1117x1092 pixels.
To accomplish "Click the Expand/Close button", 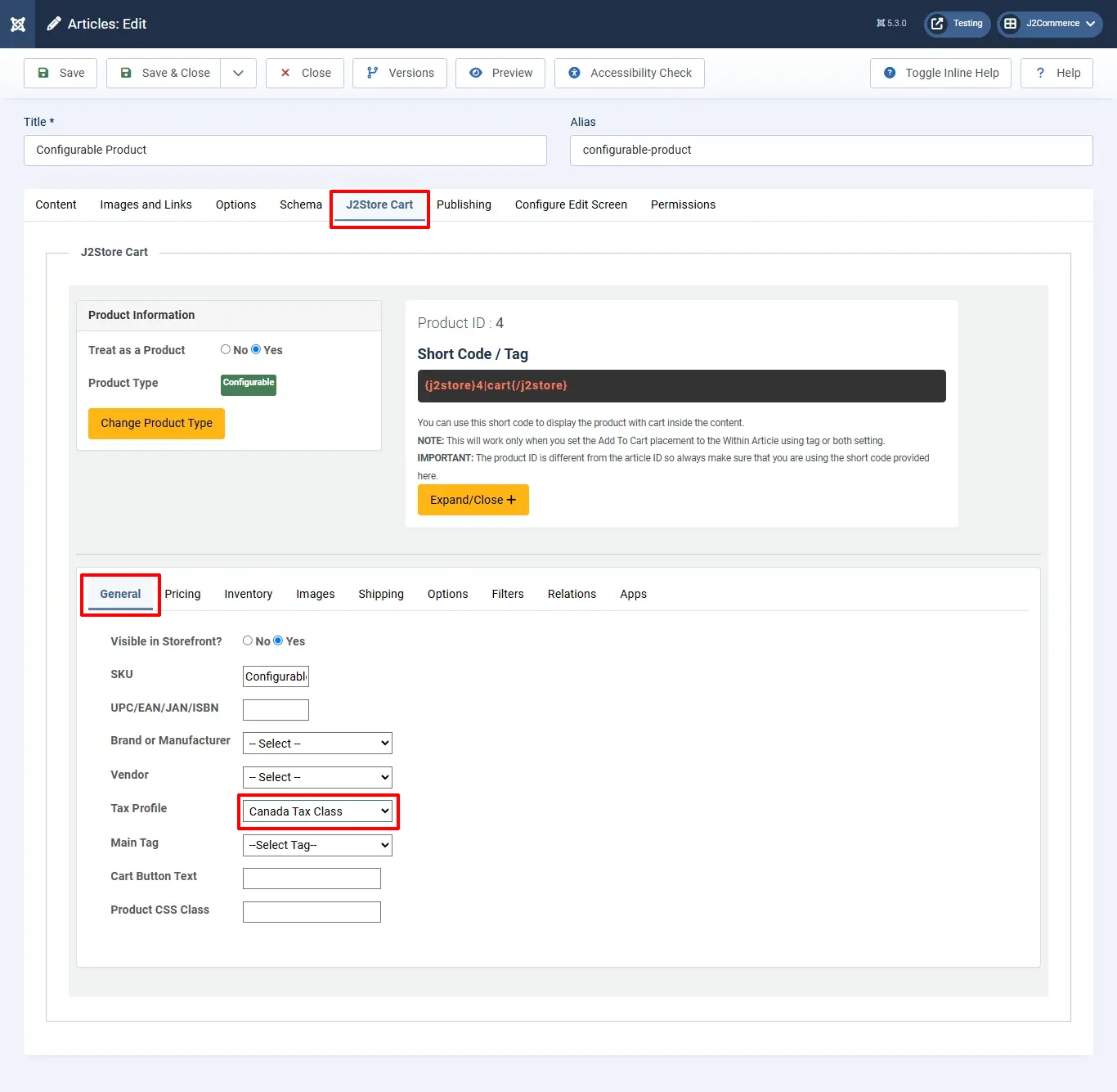I will (473, 500).
